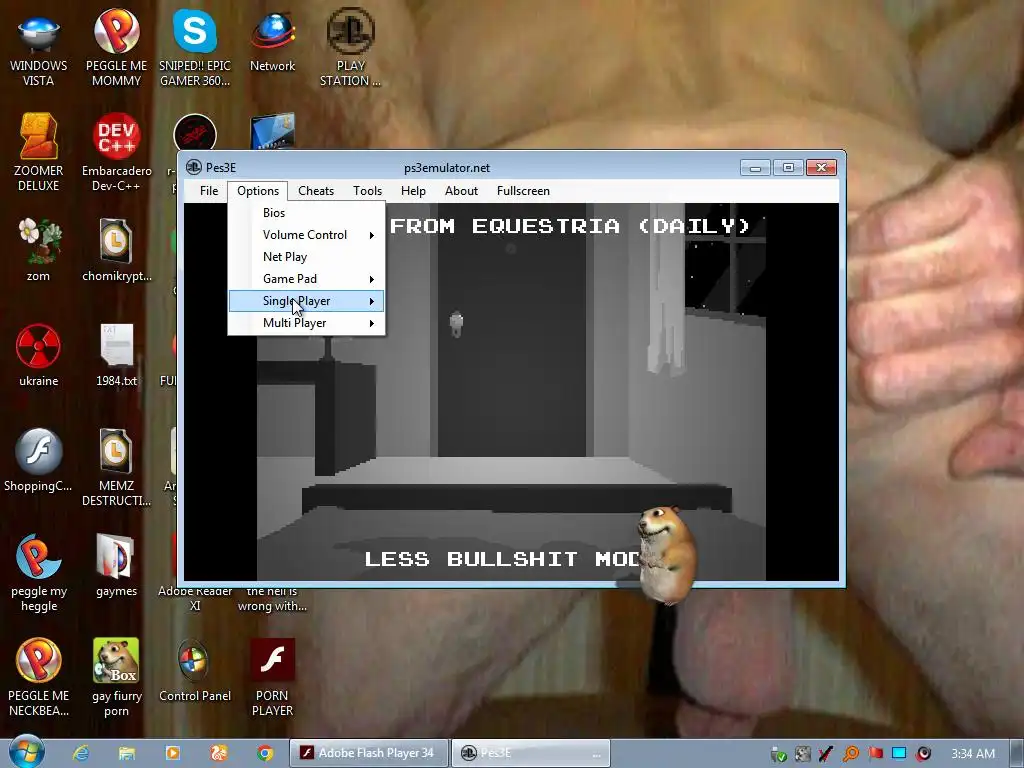Expand the Single Player submenu arrow

[372, 301]
